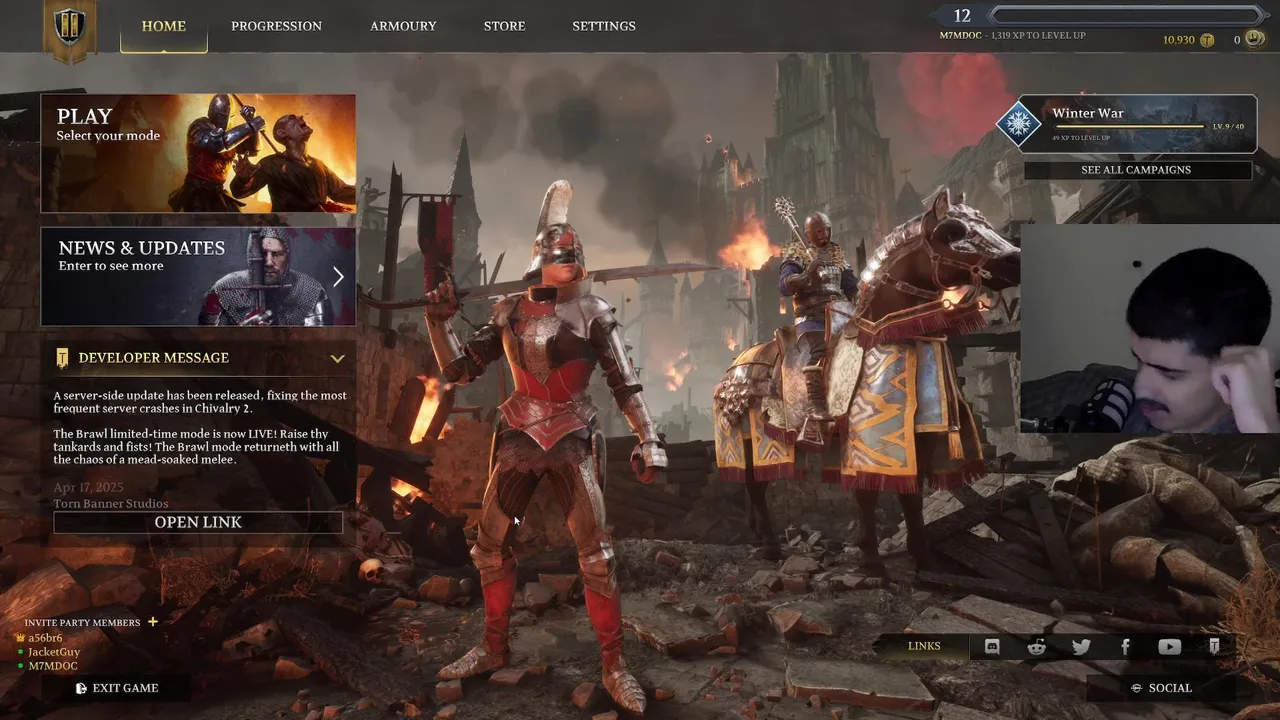
Task: Select party member a56br6
Action: coord(45,638)
